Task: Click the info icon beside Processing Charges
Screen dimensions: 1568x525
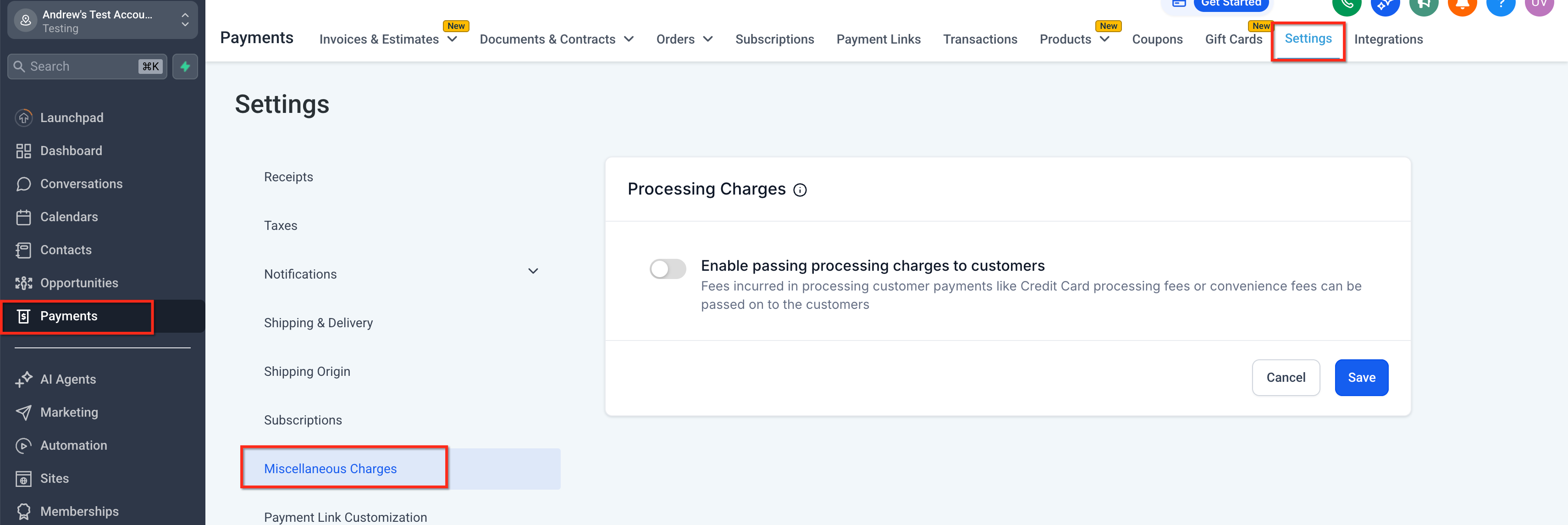Action: (800, 190)
